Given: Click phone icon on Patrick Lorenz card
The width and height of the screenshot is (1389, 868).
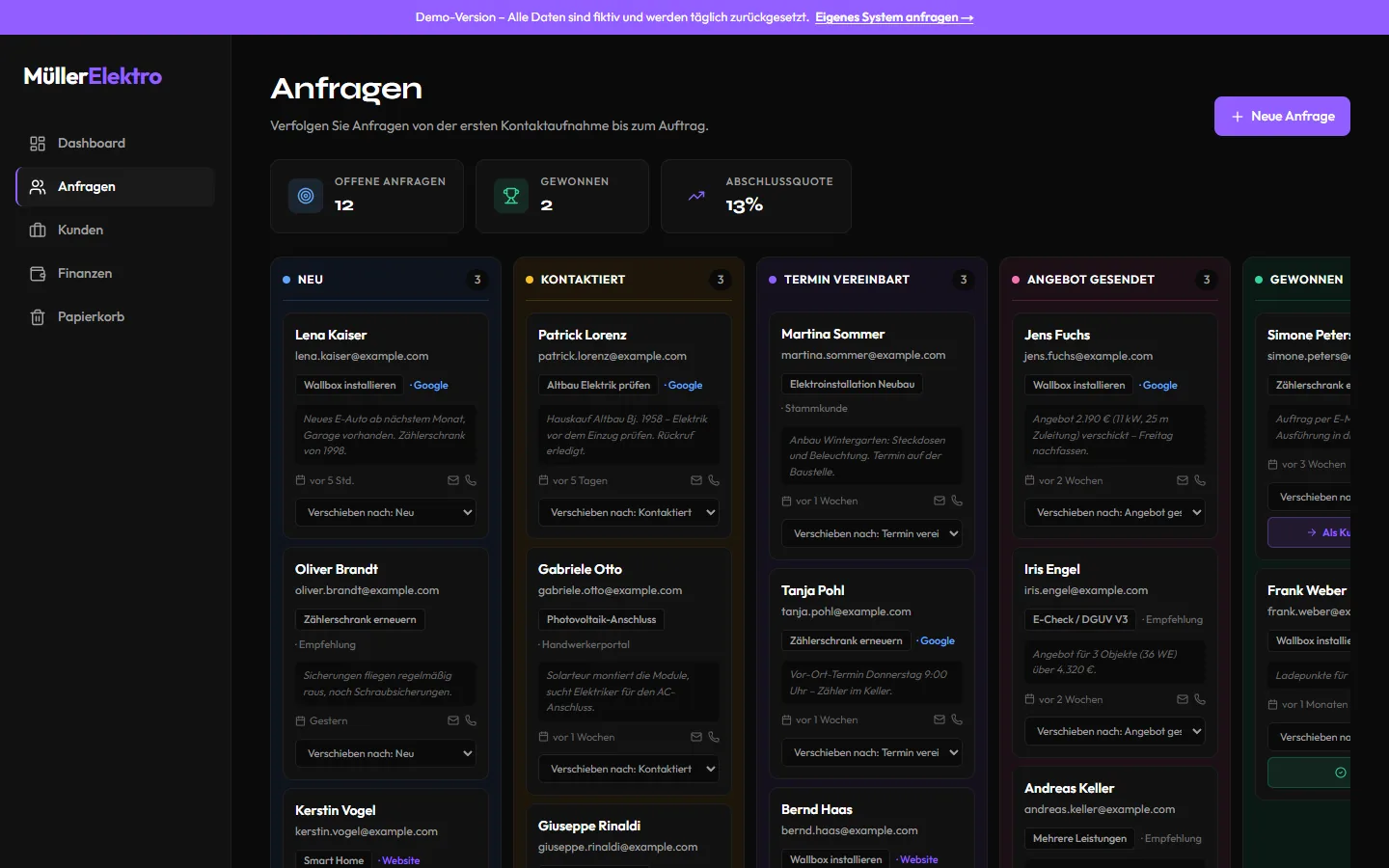Looking at the screenshot, I should tap(714, 480).
